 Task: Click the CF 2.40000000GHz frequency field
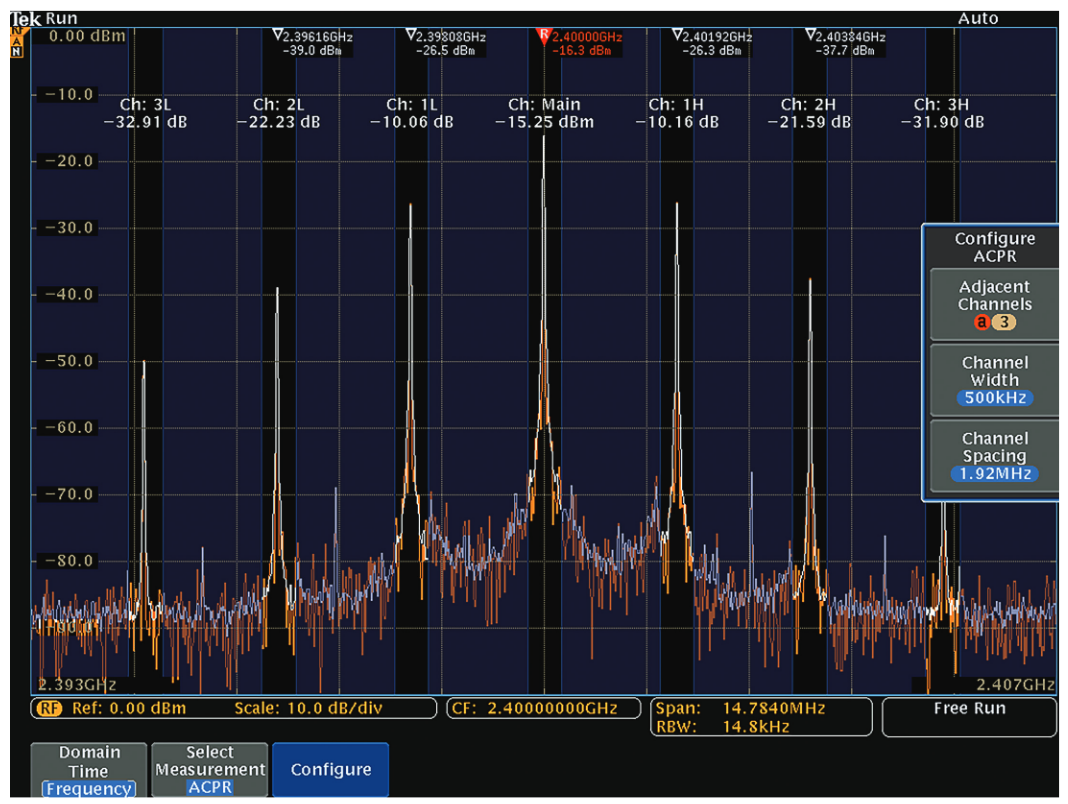pyautogui.click(x=547, y=708)
